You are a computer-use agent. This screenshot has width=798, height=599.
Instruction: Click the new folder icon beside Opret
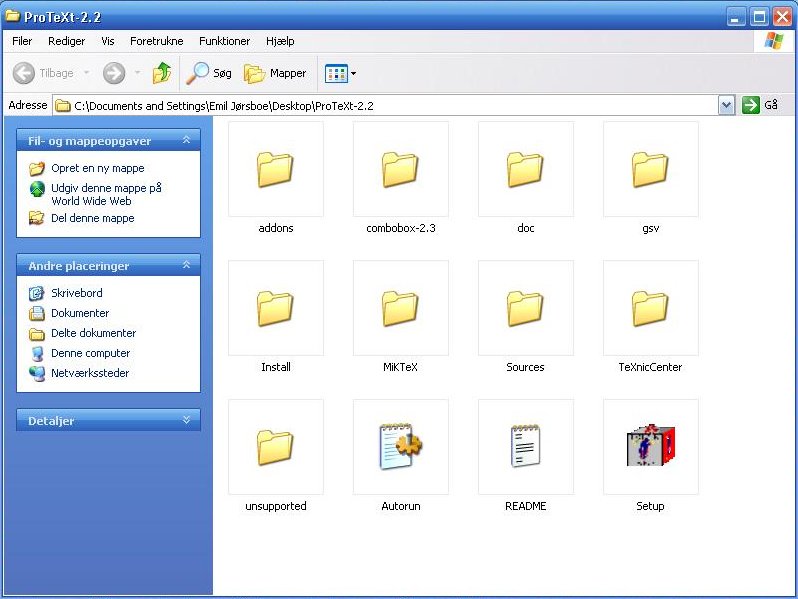coord(37,168)
